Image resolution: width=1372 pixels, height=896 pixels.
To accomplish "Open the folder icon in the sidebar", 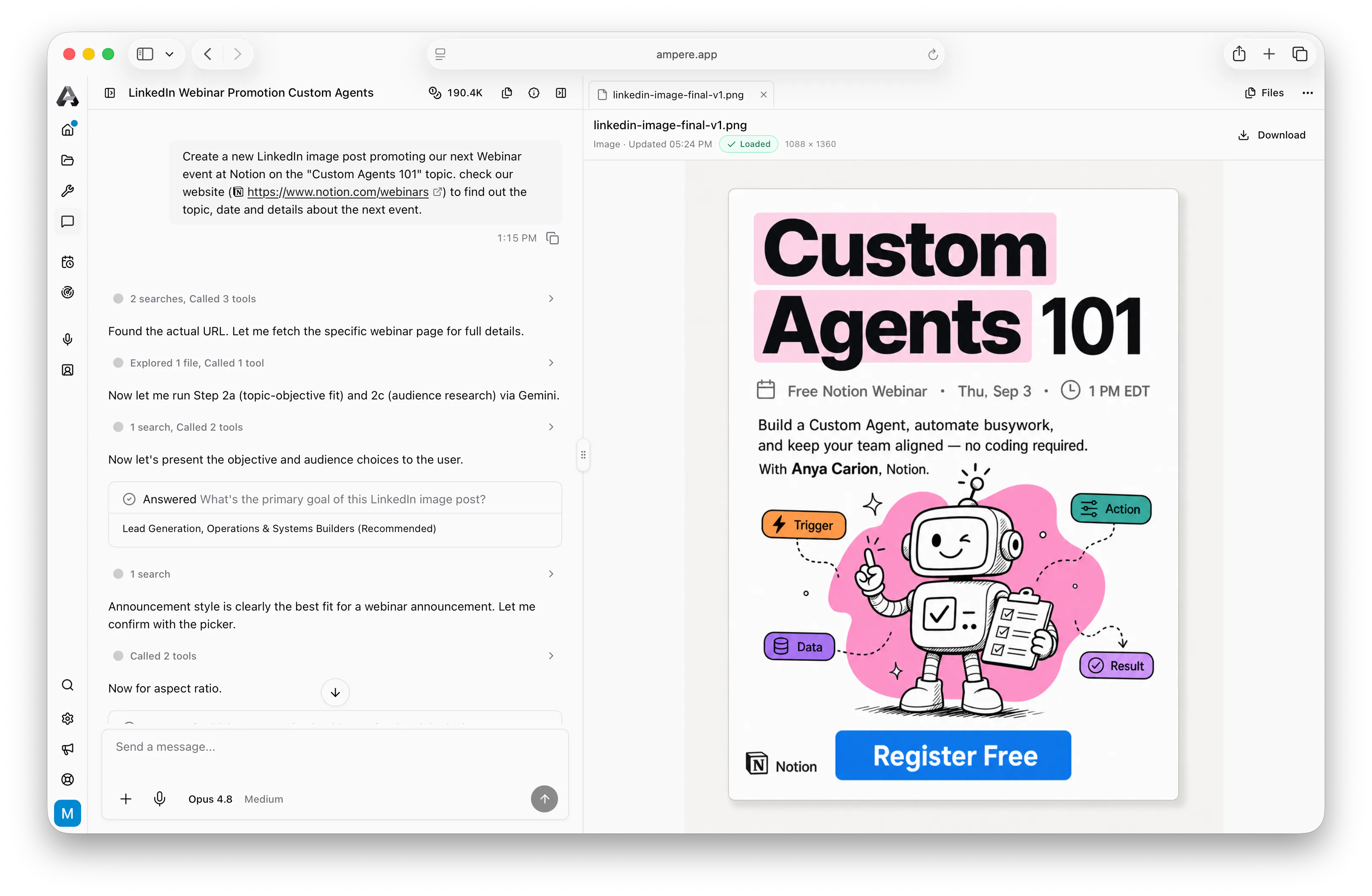I will coord(68,160).
